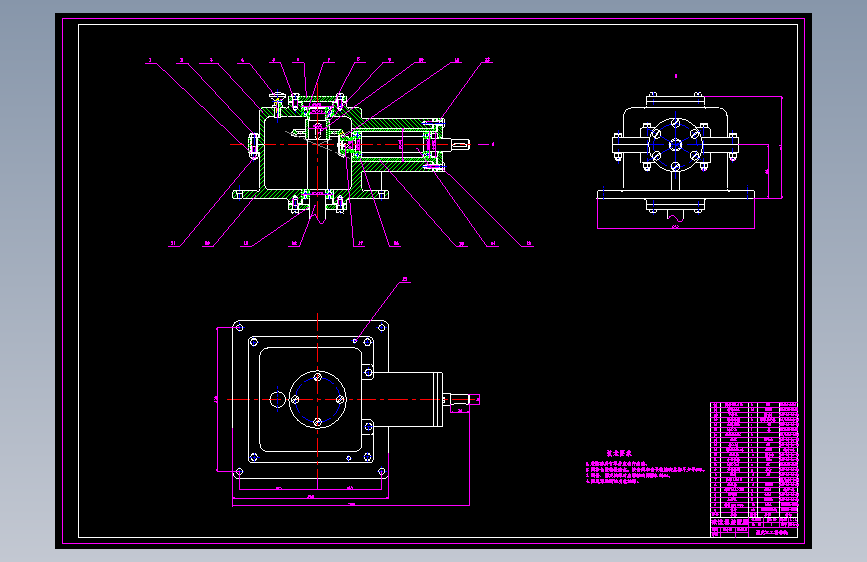Pick the magenta technical requirements heading

click(619, 453)
